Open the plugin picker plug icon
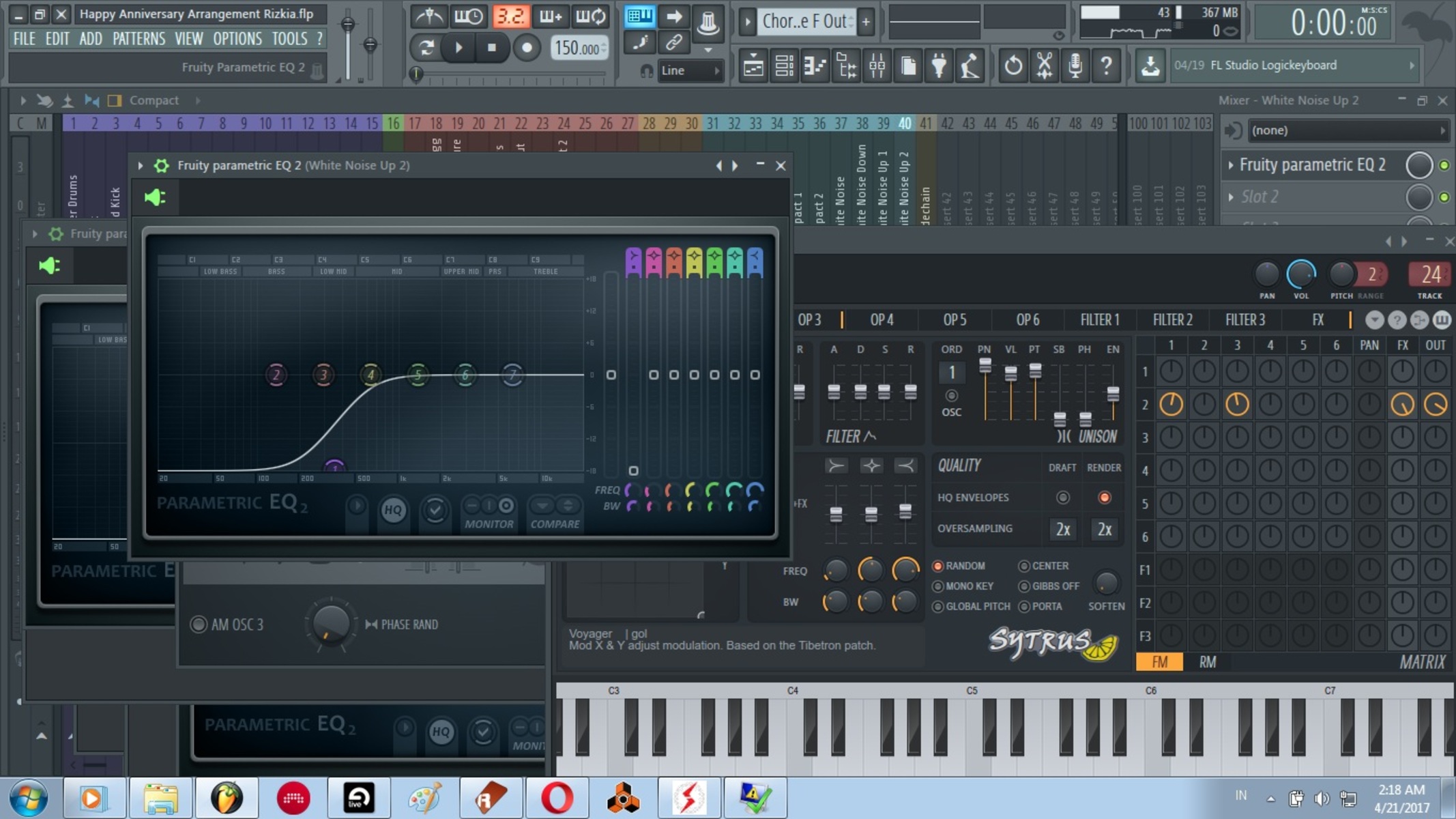Image resolution: width=1456 pixels, height=819 pixels. 940,66
